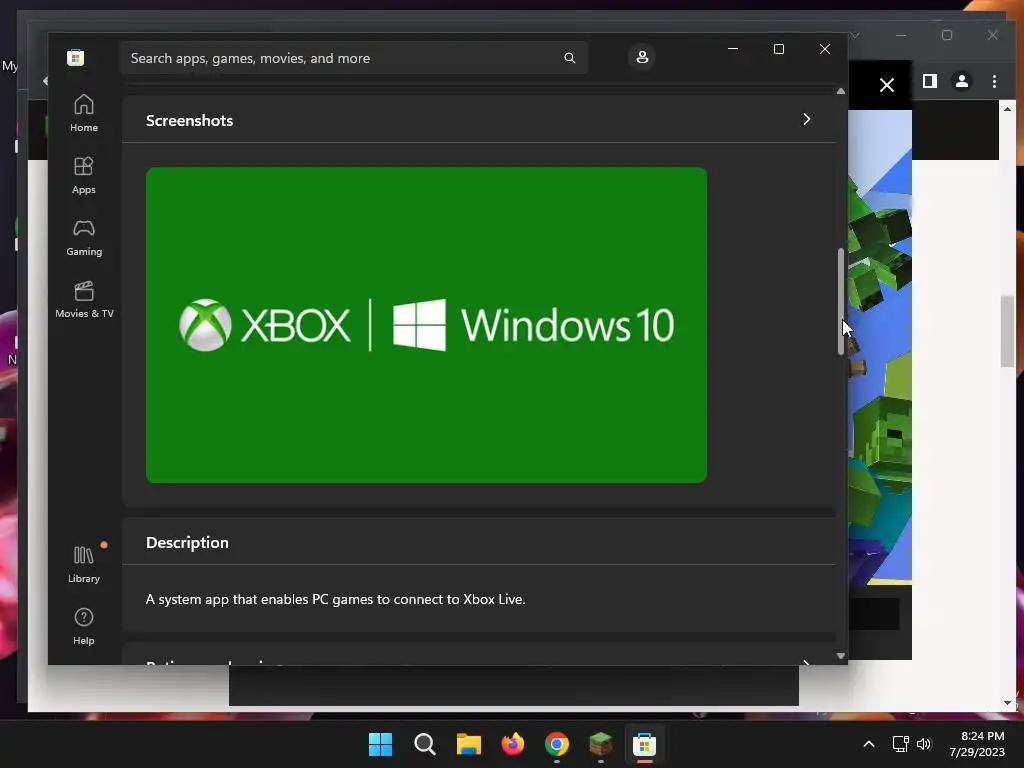Click Microsoft Store taskbar icon
This screenshot has height=768, width=1024.
tap(645, 744)
